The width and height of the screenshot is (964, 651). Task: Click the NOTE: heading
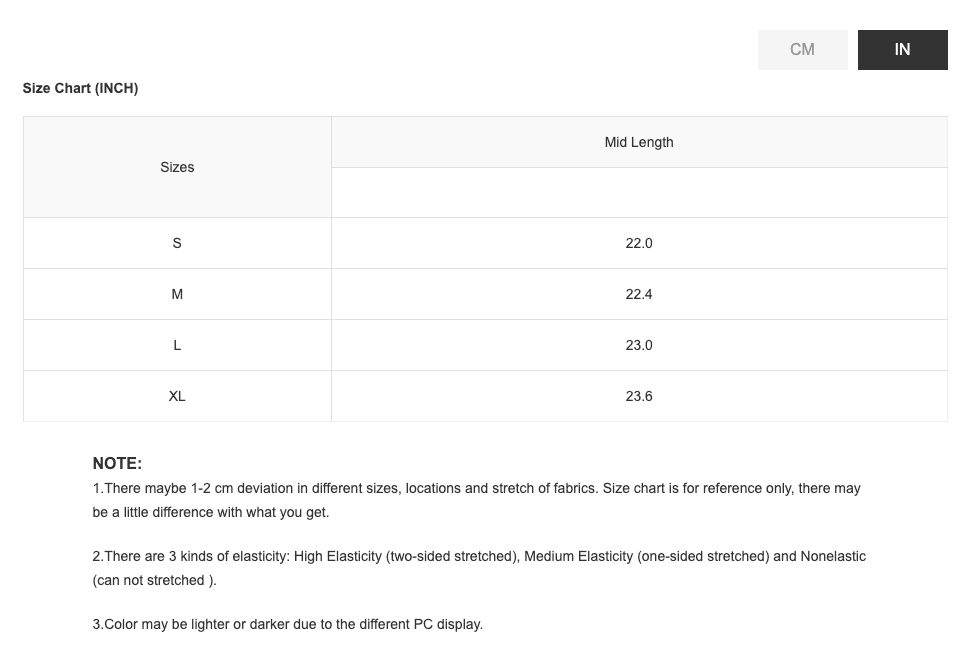point(117,463)
